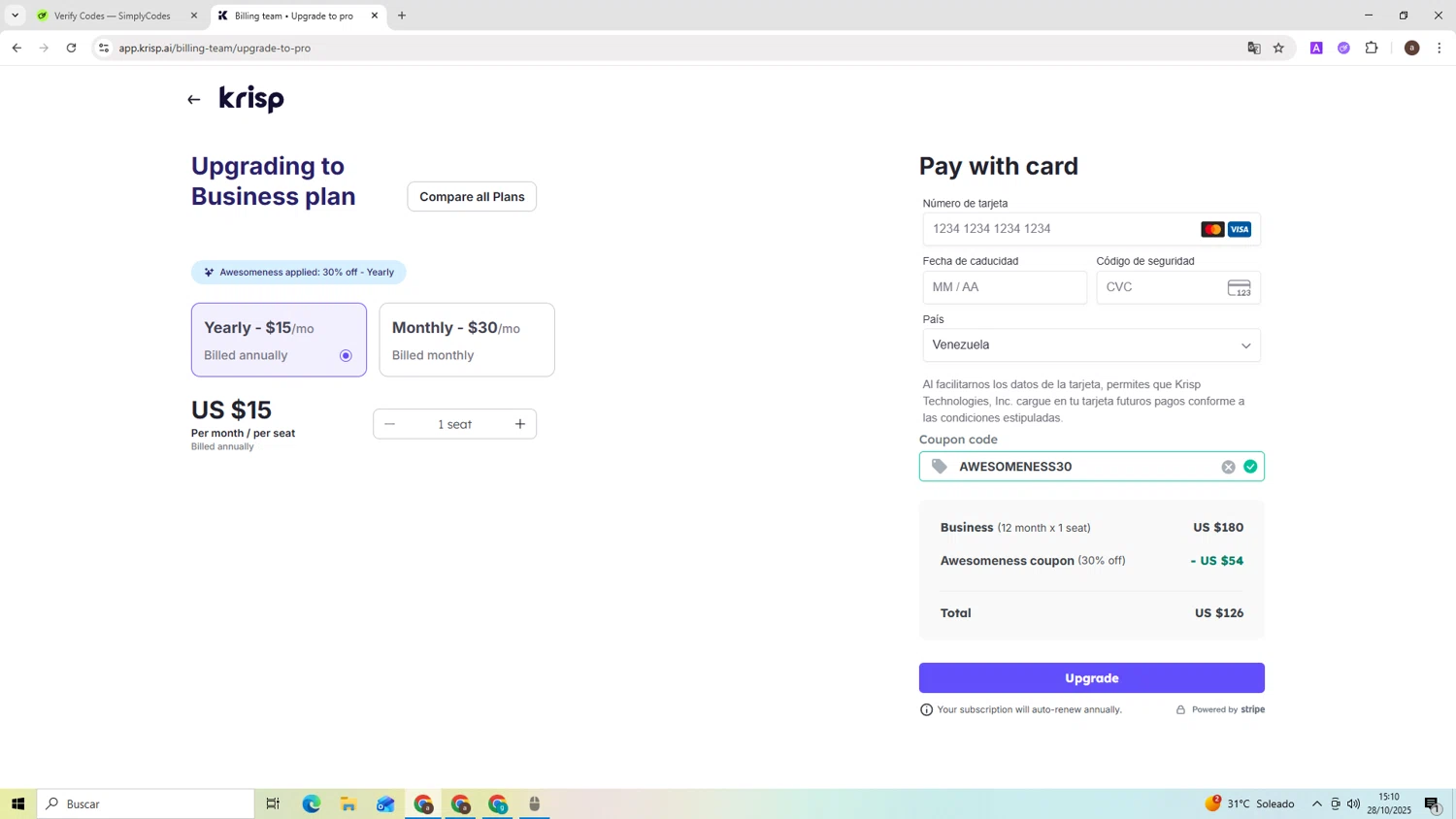The height and width of the screenshot is (819, 1456).
Task: Click the taskbar clock showing 15:10
Action: (1389, 803)
